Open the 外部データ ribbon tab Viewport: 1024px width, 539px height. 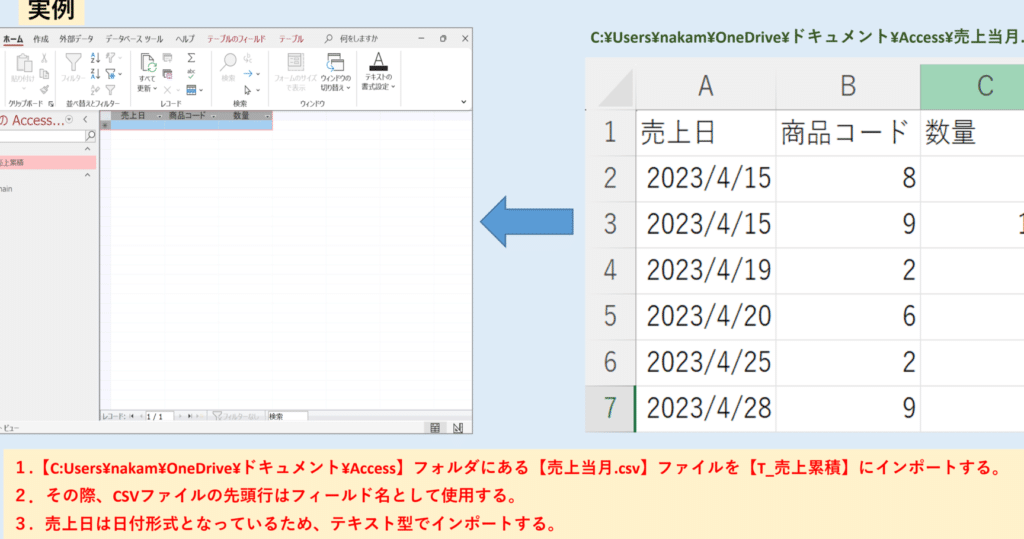point(76,38)
